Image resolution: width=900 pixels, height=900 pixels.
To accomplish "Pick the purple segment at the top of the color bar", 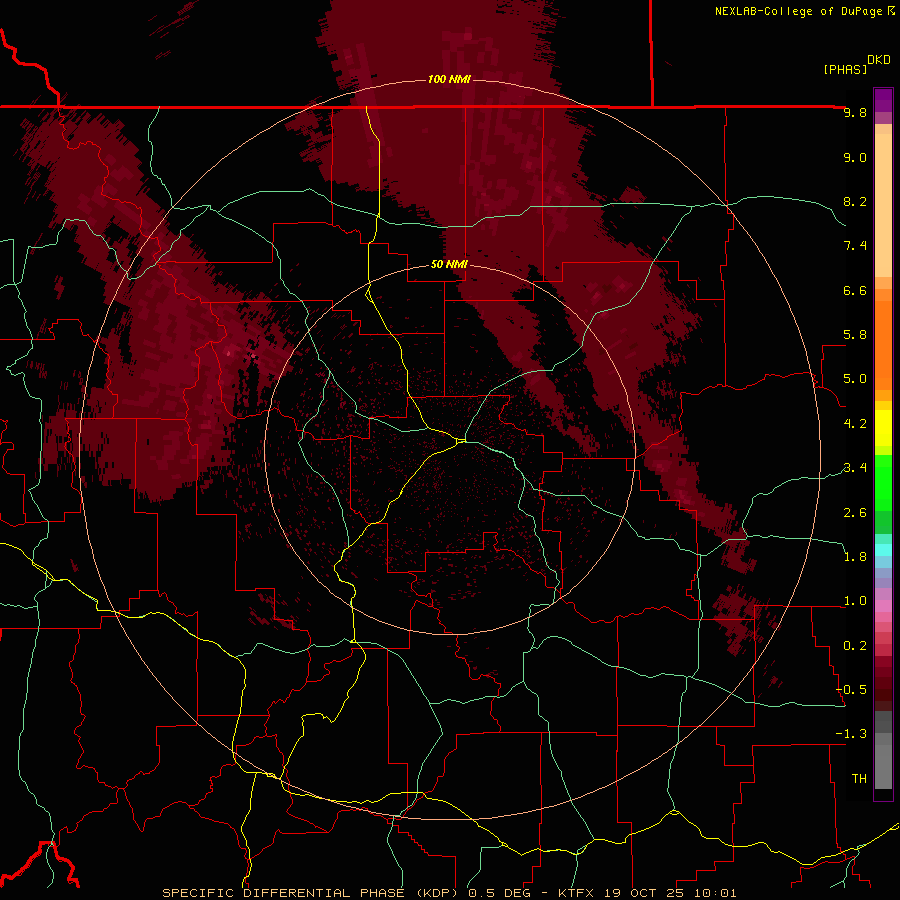I will 883,100.
